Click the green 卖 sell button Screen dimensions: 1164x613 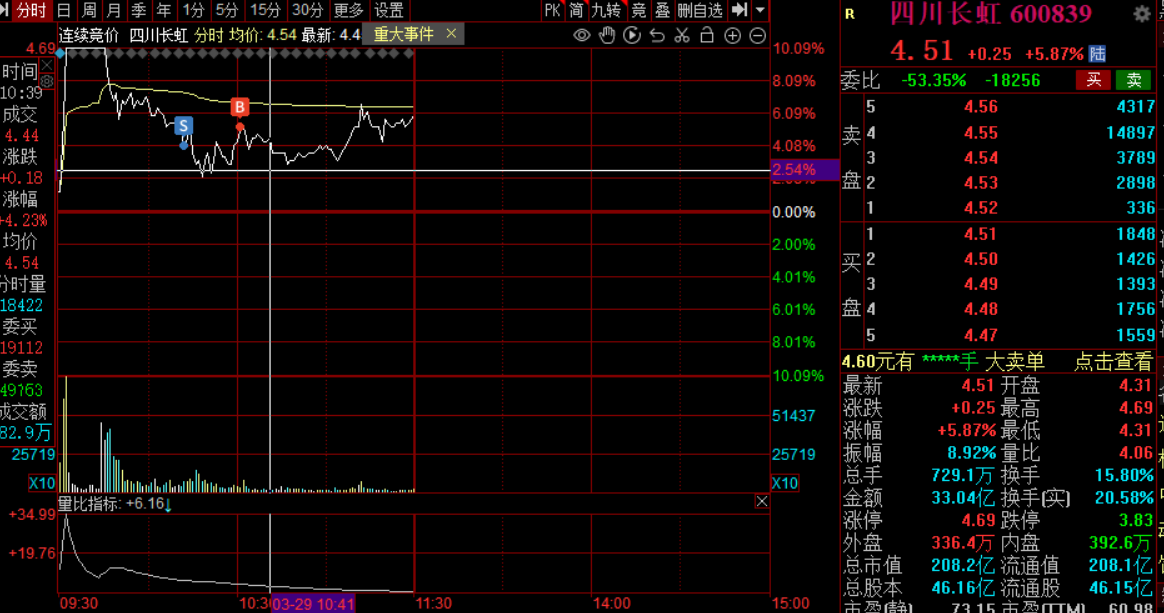pos(1134,80)
